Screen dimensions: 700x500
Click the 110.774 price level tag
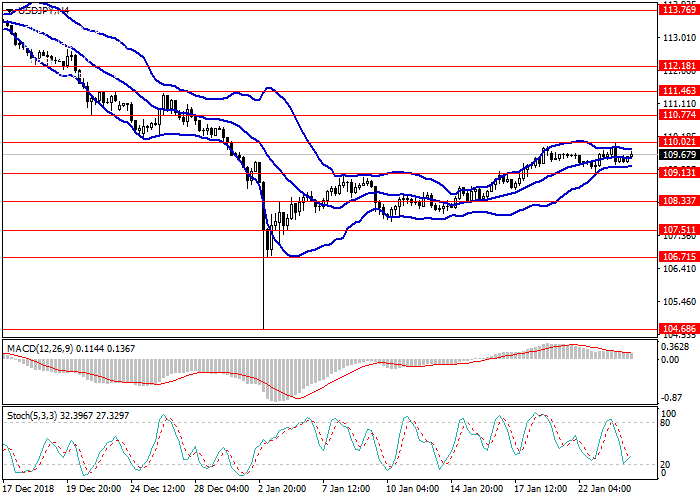[679, 115]
